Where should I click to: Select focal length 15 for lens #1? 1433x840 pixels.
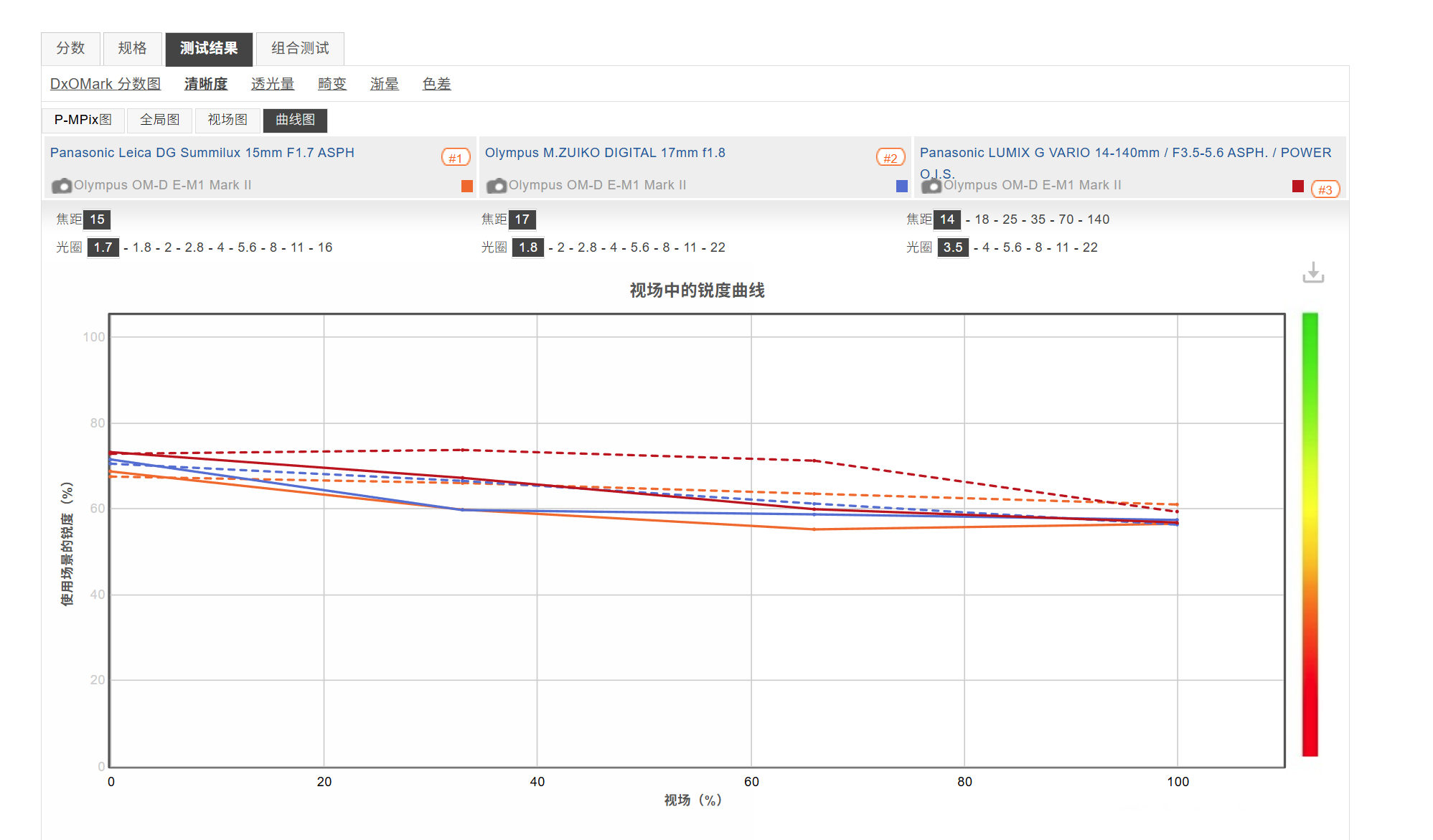pos(98,220)
